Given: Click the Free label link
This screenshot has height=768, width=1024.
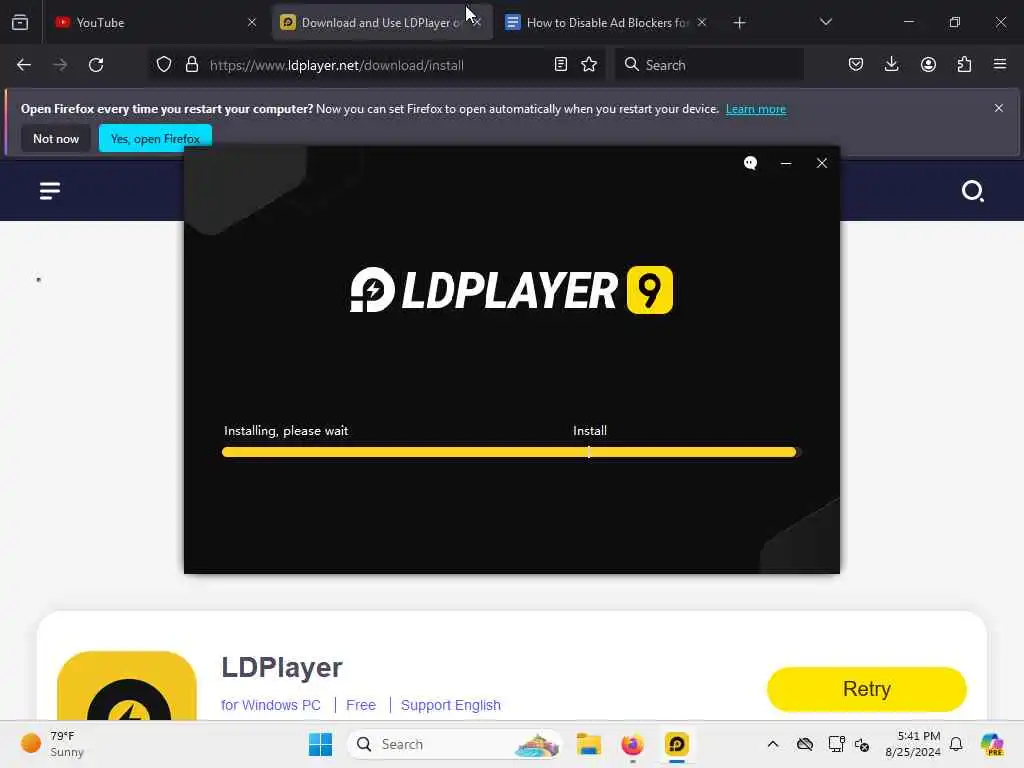Looking at the screenshot, I should tap(360, 705).
